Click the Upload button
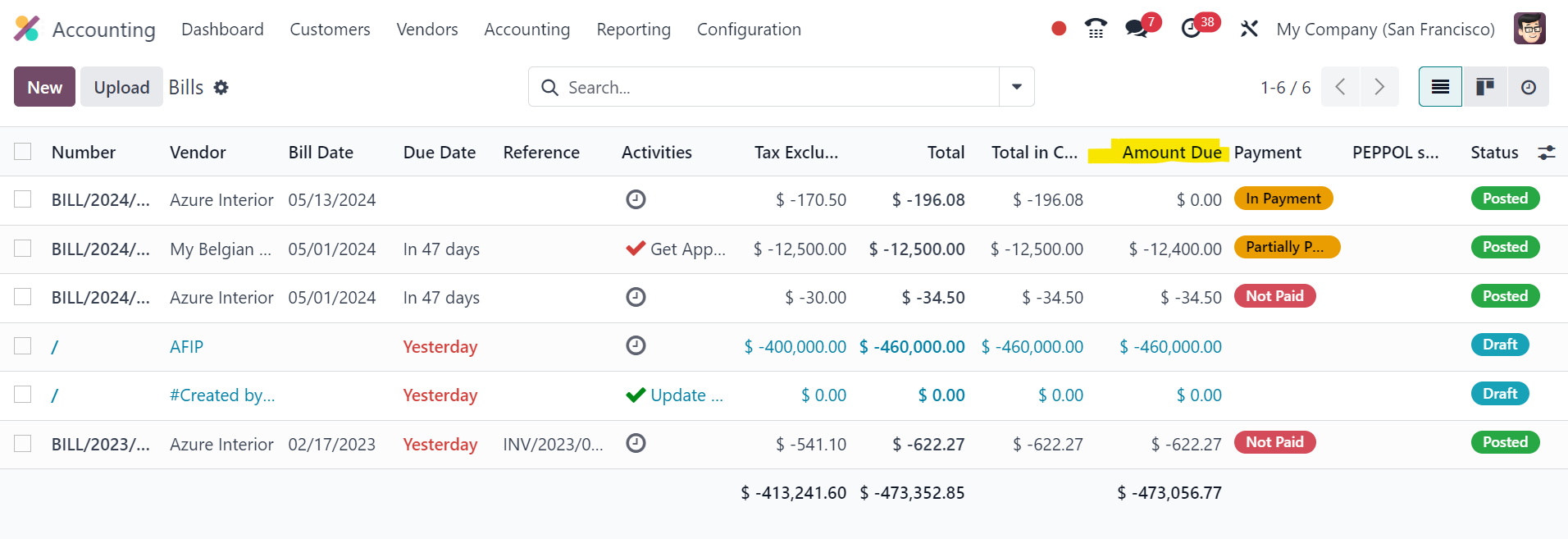The height and width of the screenshot is (539, 1568). (121, 87)
